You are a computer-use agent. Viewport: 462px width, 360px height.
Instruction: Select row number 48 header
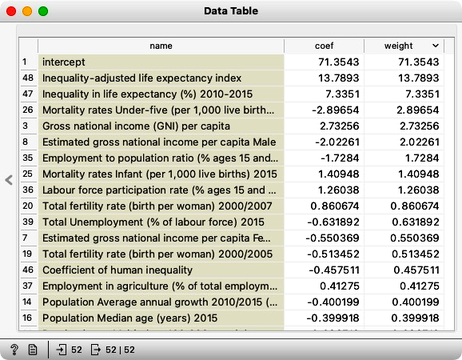pyautogui.click(x=28, y=78)
